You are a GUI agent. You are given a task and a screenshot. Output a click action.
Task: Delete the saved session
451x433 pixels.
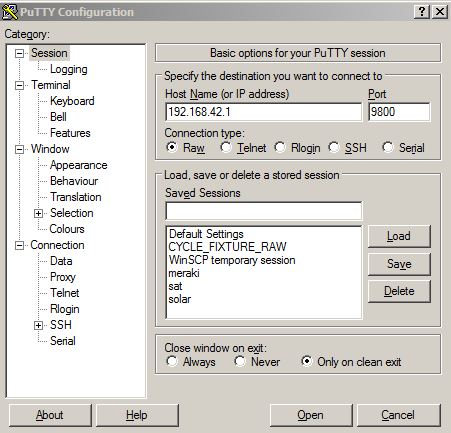click(x=399, y=291)
